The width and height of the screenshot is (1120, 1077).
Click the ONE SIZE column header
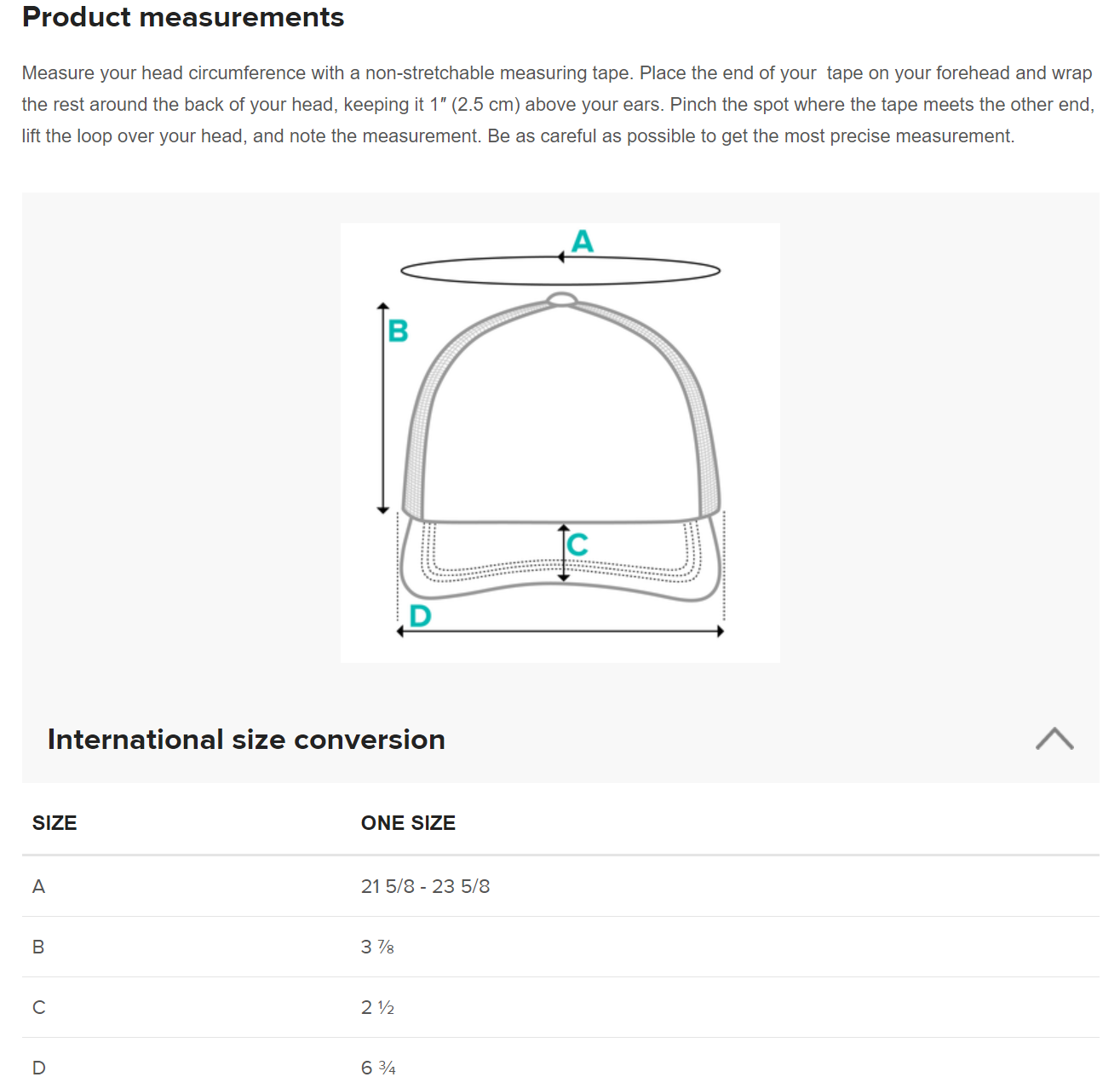tap(408, 823)
